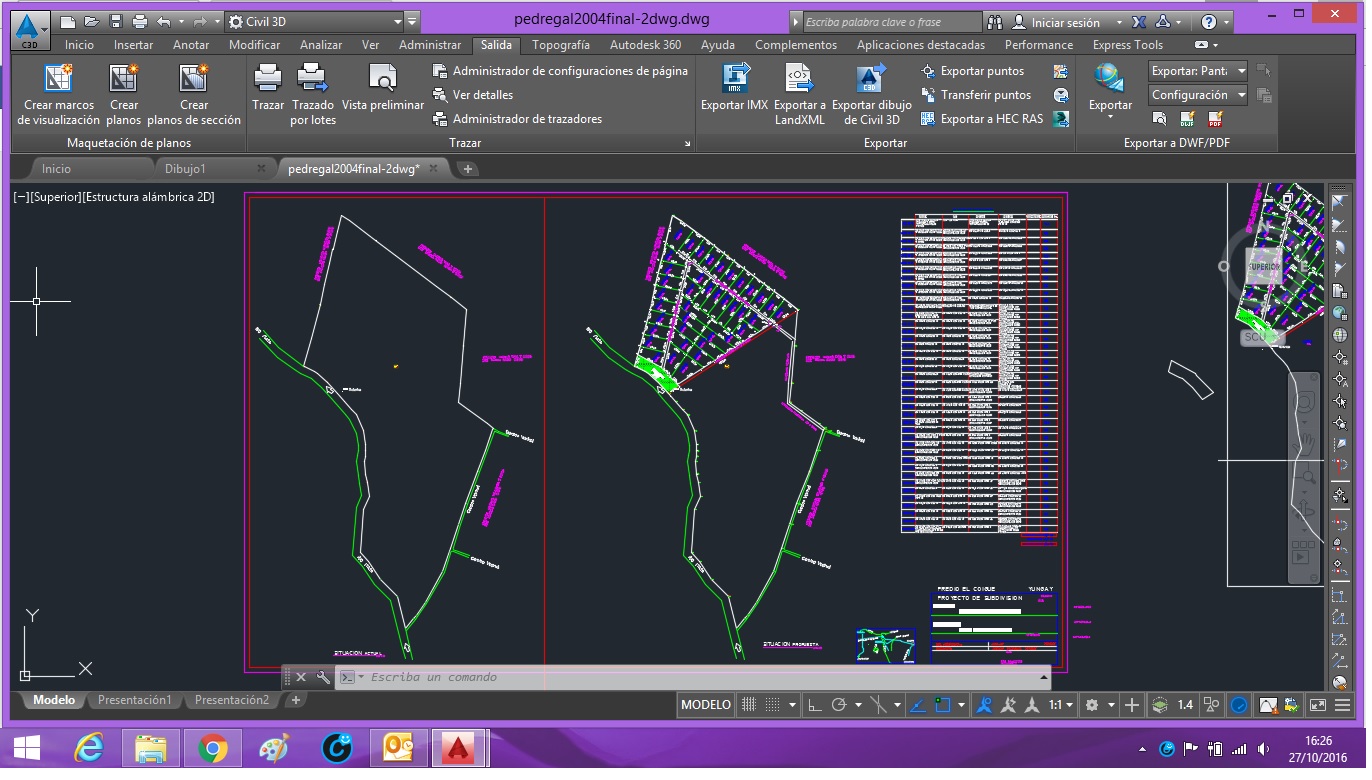Toggle ortho mode in status bar
1372x780 pixels.
click(x=815, y=705)
